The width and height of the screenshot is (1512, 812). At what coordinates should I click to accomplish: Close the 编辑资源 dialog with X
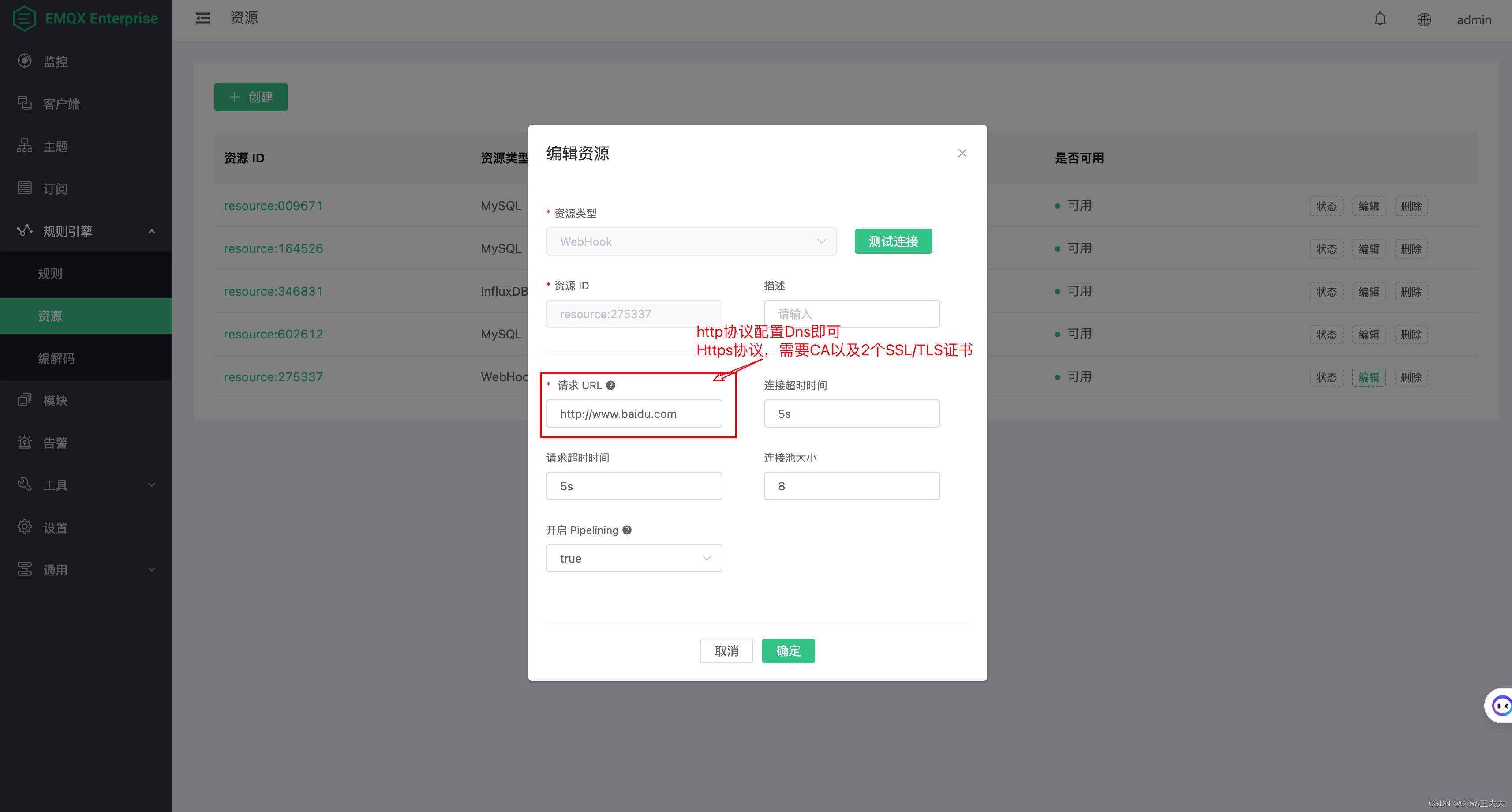click(962, 153)
